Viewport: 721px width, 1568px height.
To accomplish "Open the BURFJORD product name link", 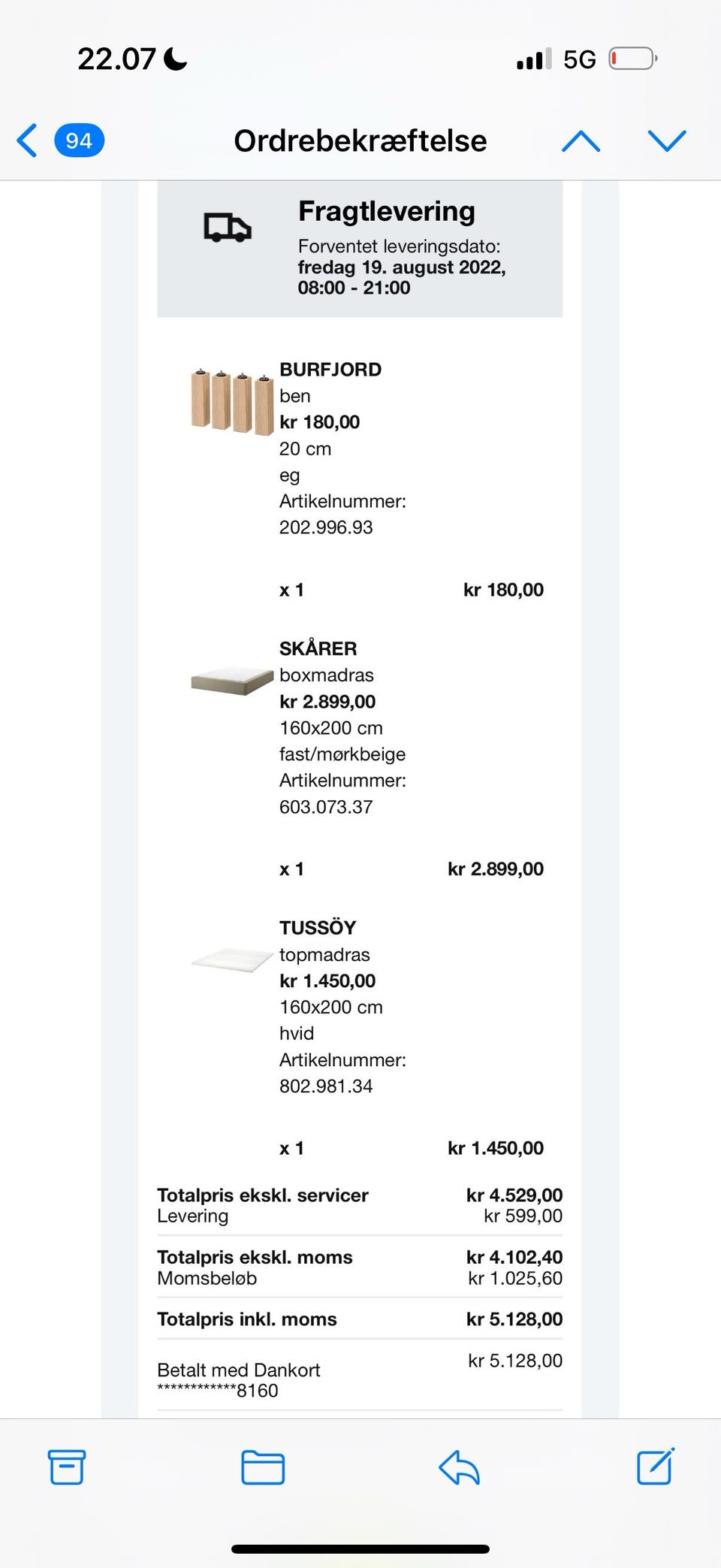I will click(x=330, y=370).
